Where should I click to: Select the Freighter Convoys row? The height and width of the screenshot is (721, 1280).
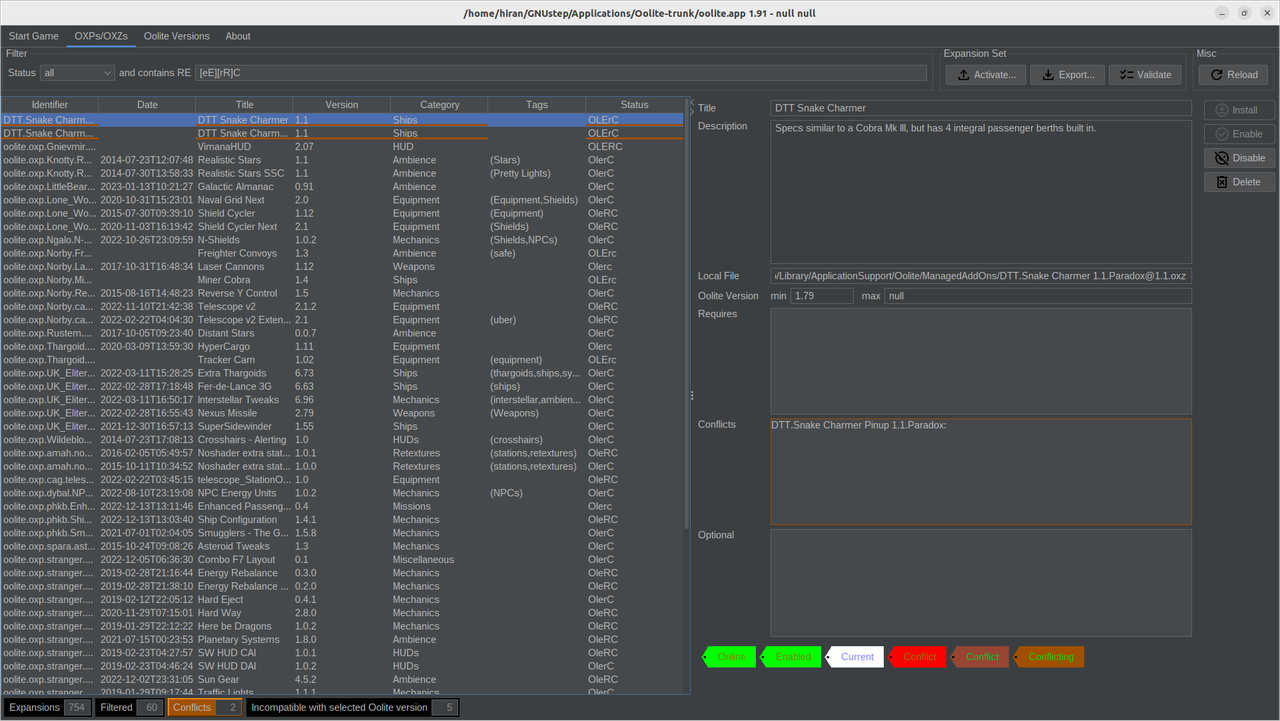pos(342,253)
